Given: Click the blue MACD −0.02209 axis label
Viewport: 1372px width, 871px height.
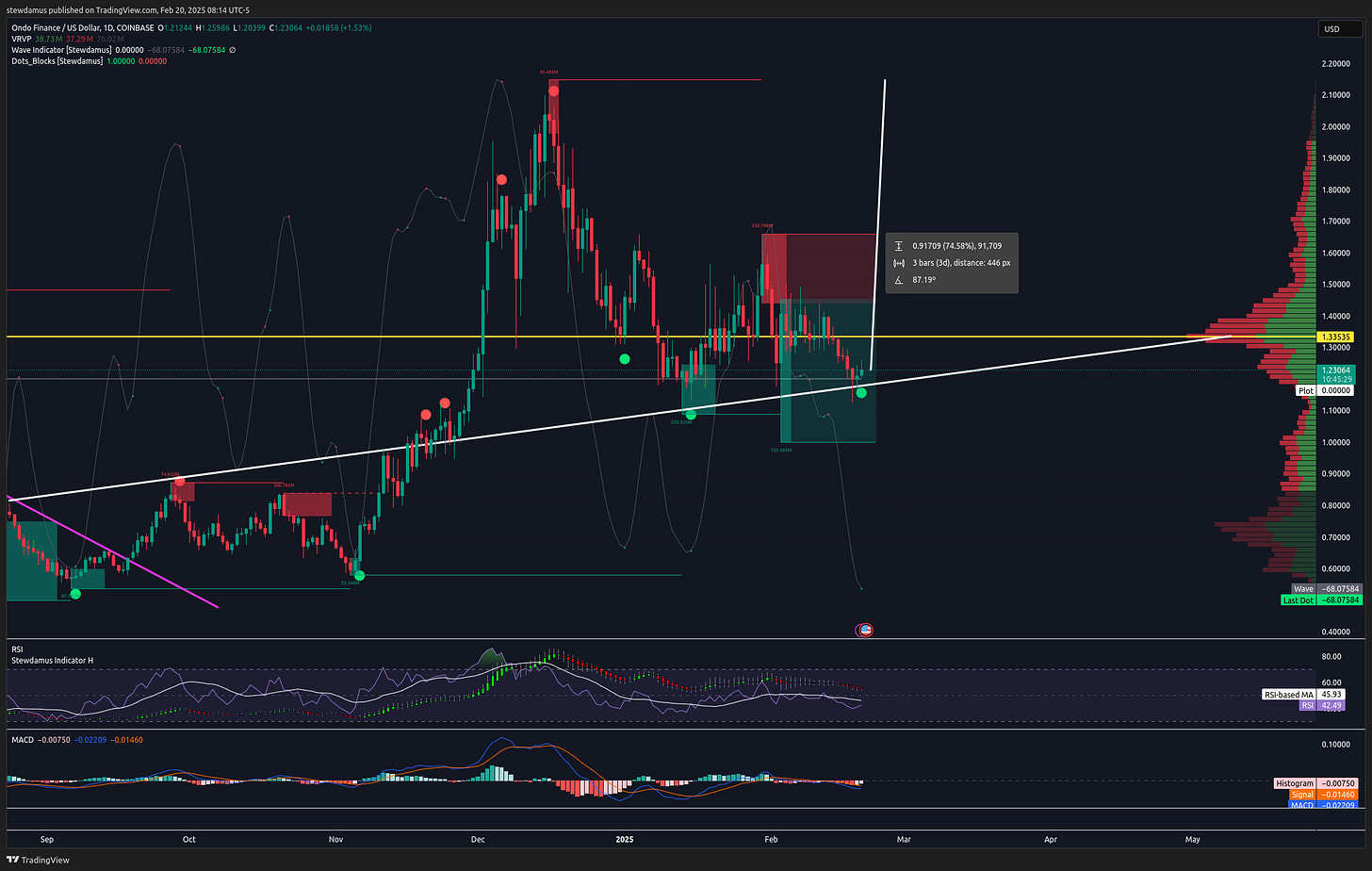Looking at the screenshot, I should point(1324,805).
